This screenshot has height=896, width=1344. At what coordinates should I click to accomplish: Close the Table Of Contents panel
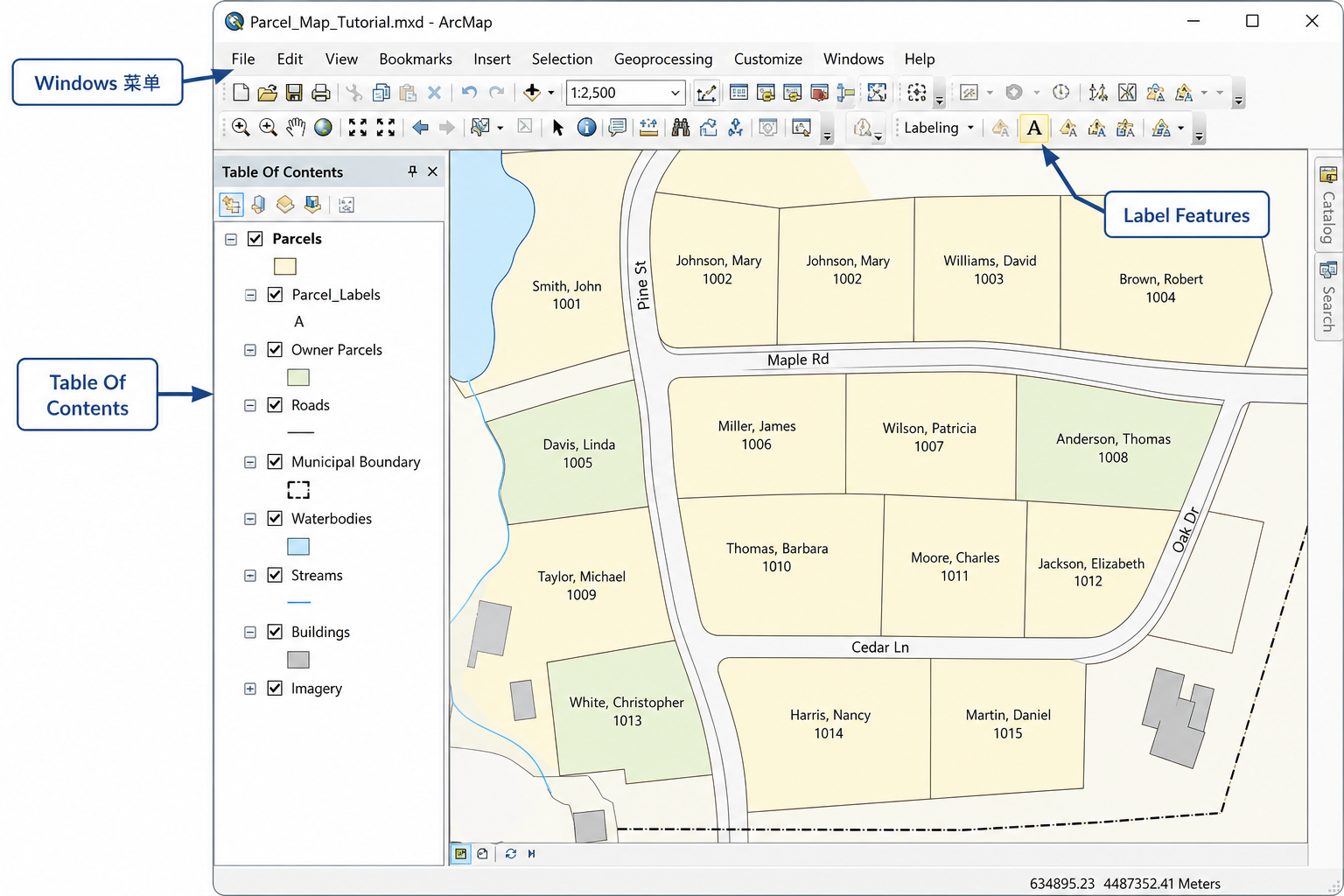pyautogui.click(x=432, y=171)
